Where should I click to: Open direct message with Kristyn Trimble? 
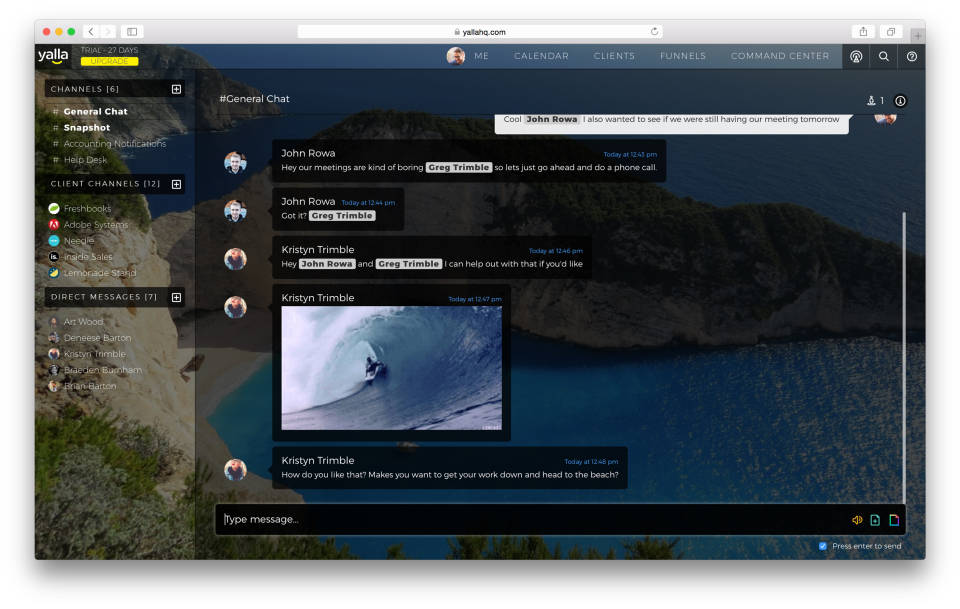coord(94,354)
